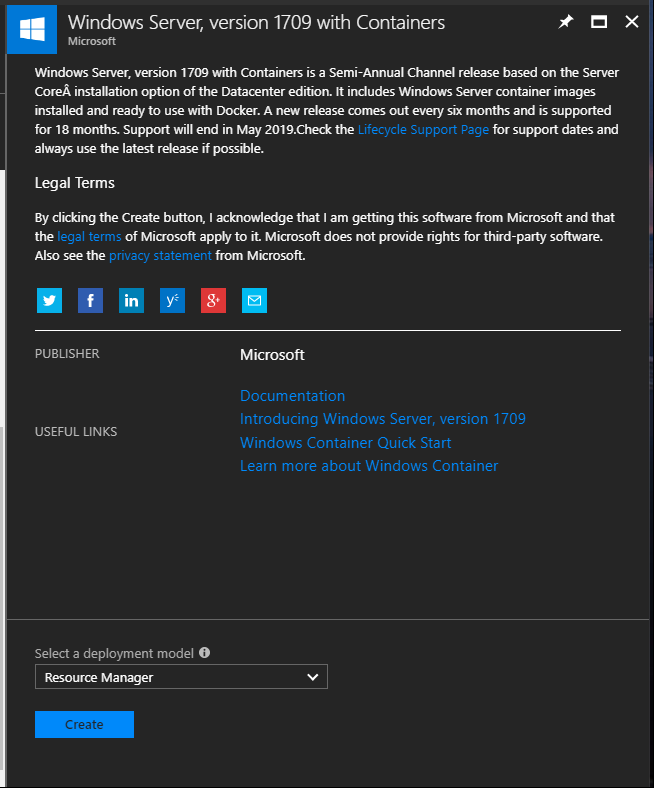Click the Legal Terms heading
The image size is (654, 788).
(x=74, y=183)
